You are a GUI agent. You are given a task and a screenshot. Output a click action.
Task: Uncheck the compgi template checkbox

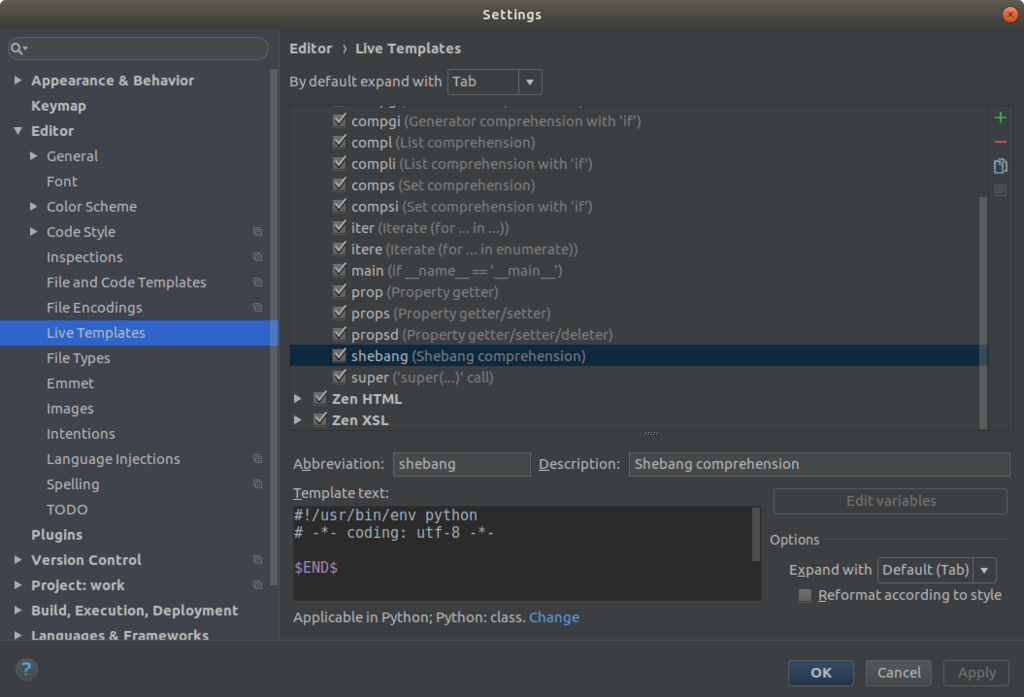click(339, 120)
